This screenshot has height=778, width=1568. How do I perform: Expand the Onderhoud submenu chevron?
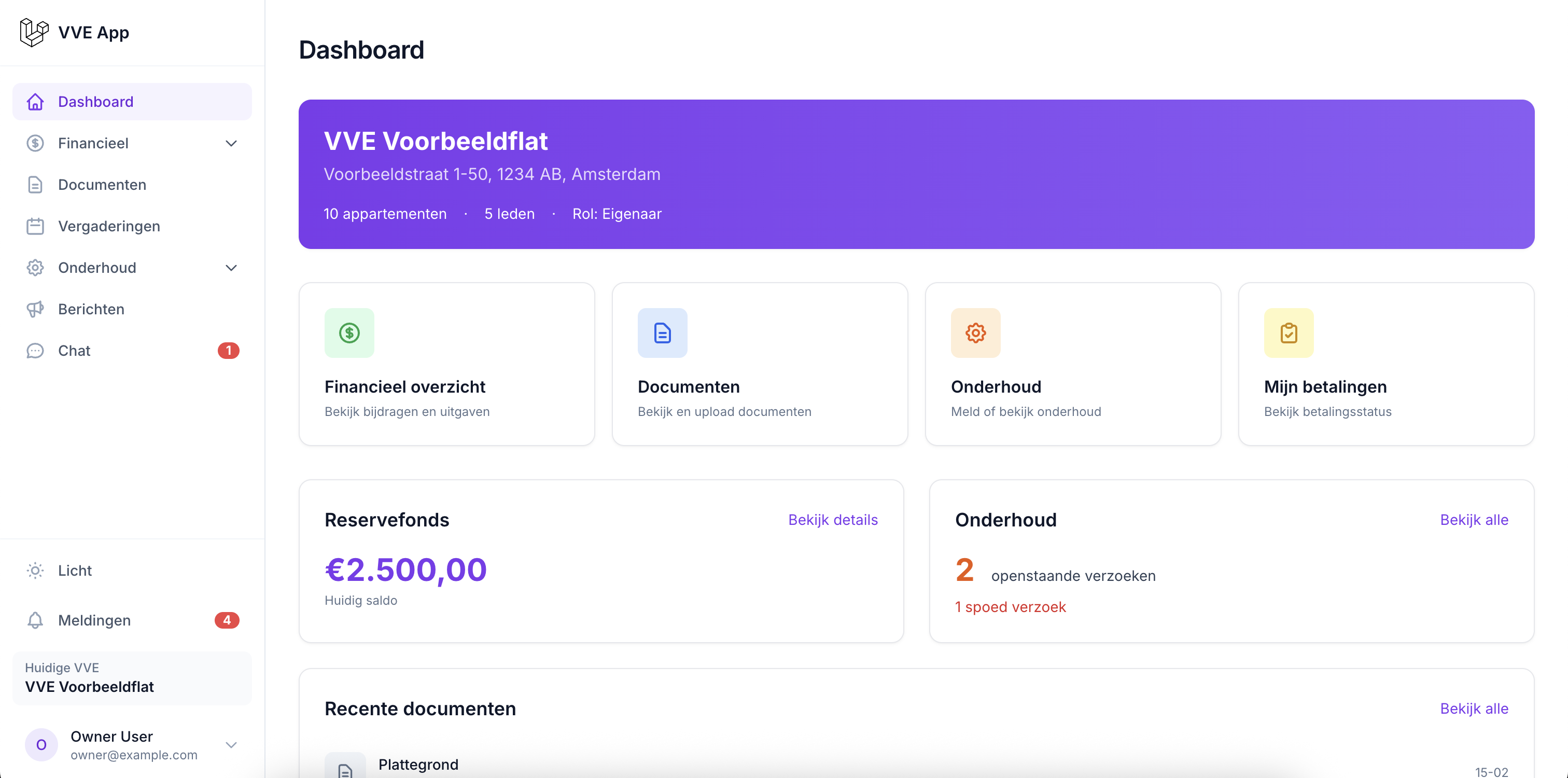tap(231, 267)
